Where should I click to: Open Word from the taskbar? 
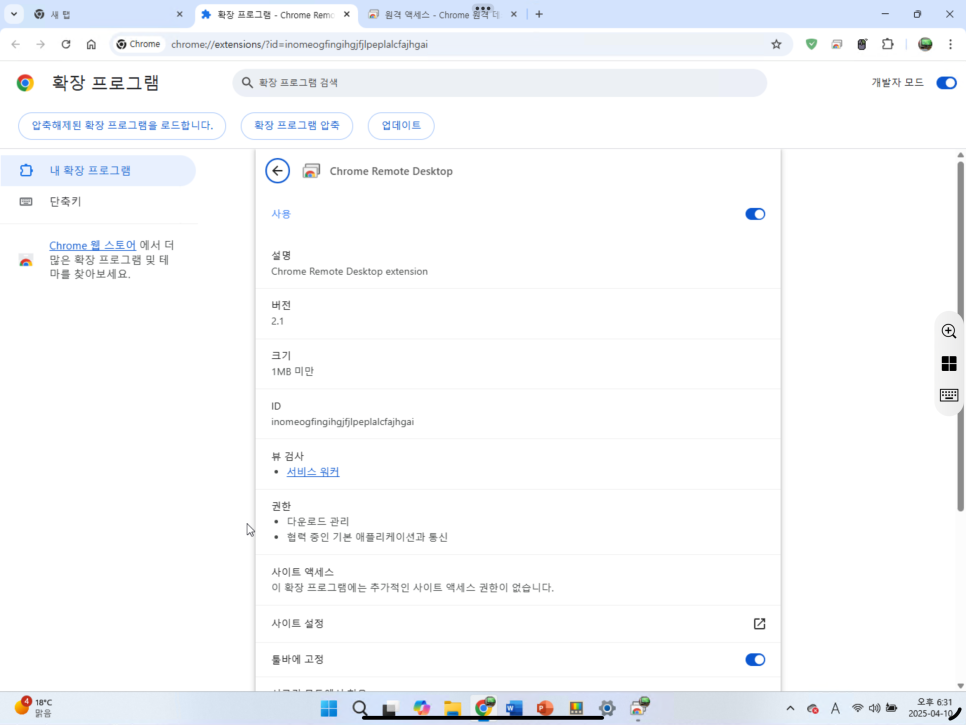tap(514, 708)
